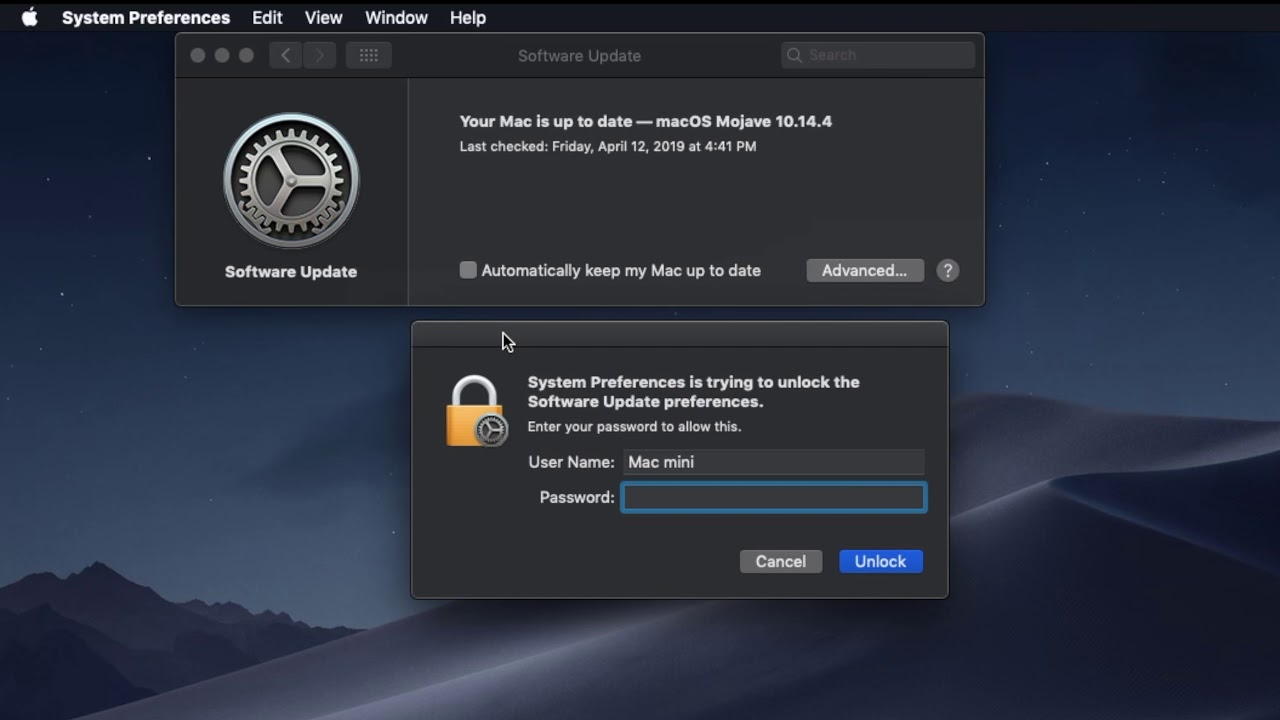Show all preferences grid button
1280x720 pixels.
[368, 55]
